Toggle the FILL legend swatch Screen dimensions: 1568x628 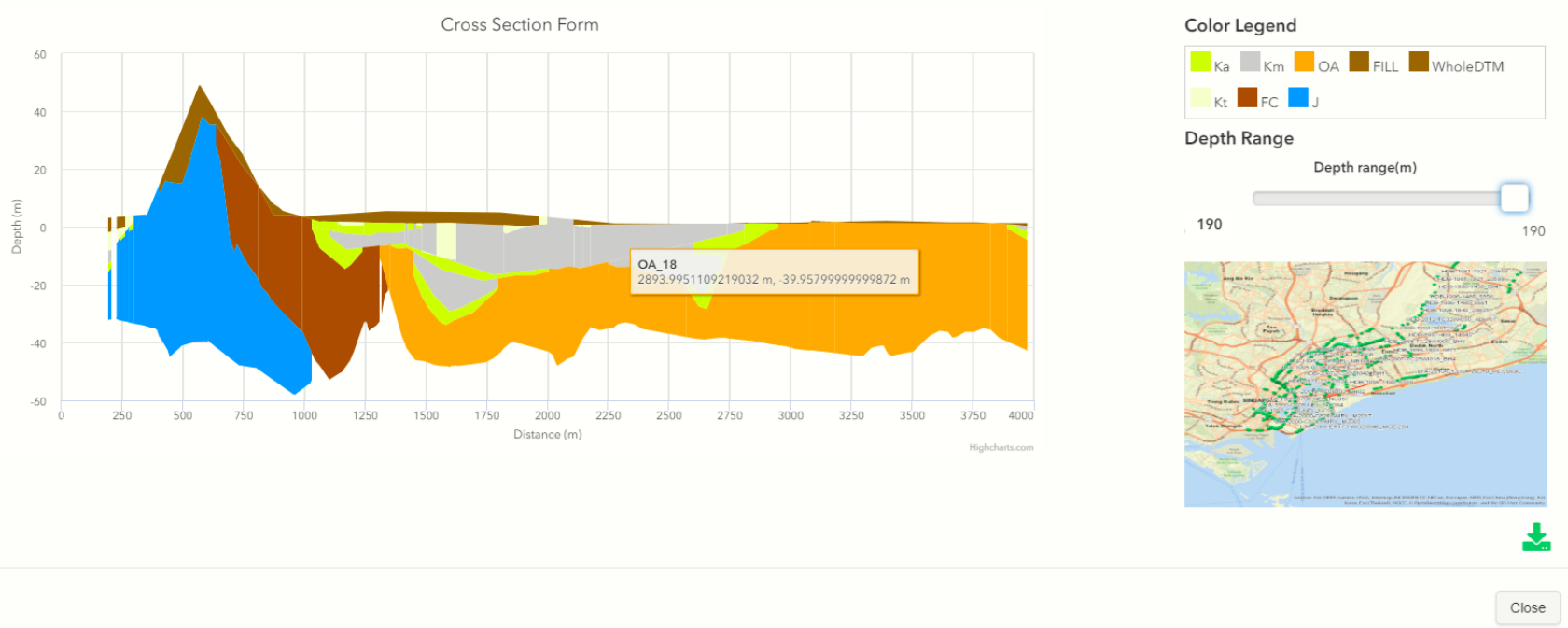[x=1359, y=62]
